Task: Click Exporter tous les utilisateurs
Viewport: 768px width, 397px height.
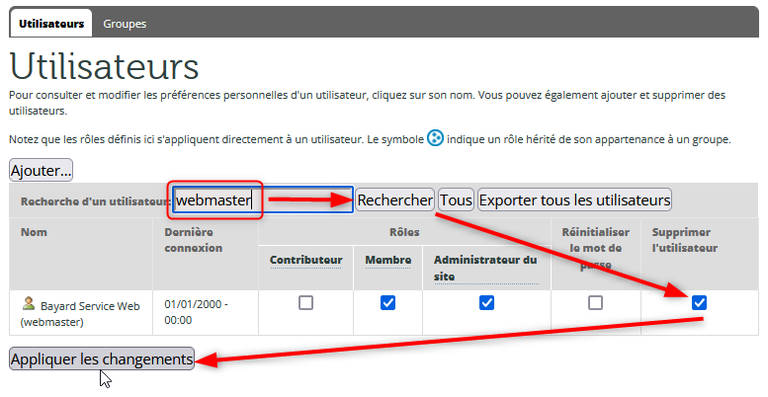Action: click(x=575, y=200)
